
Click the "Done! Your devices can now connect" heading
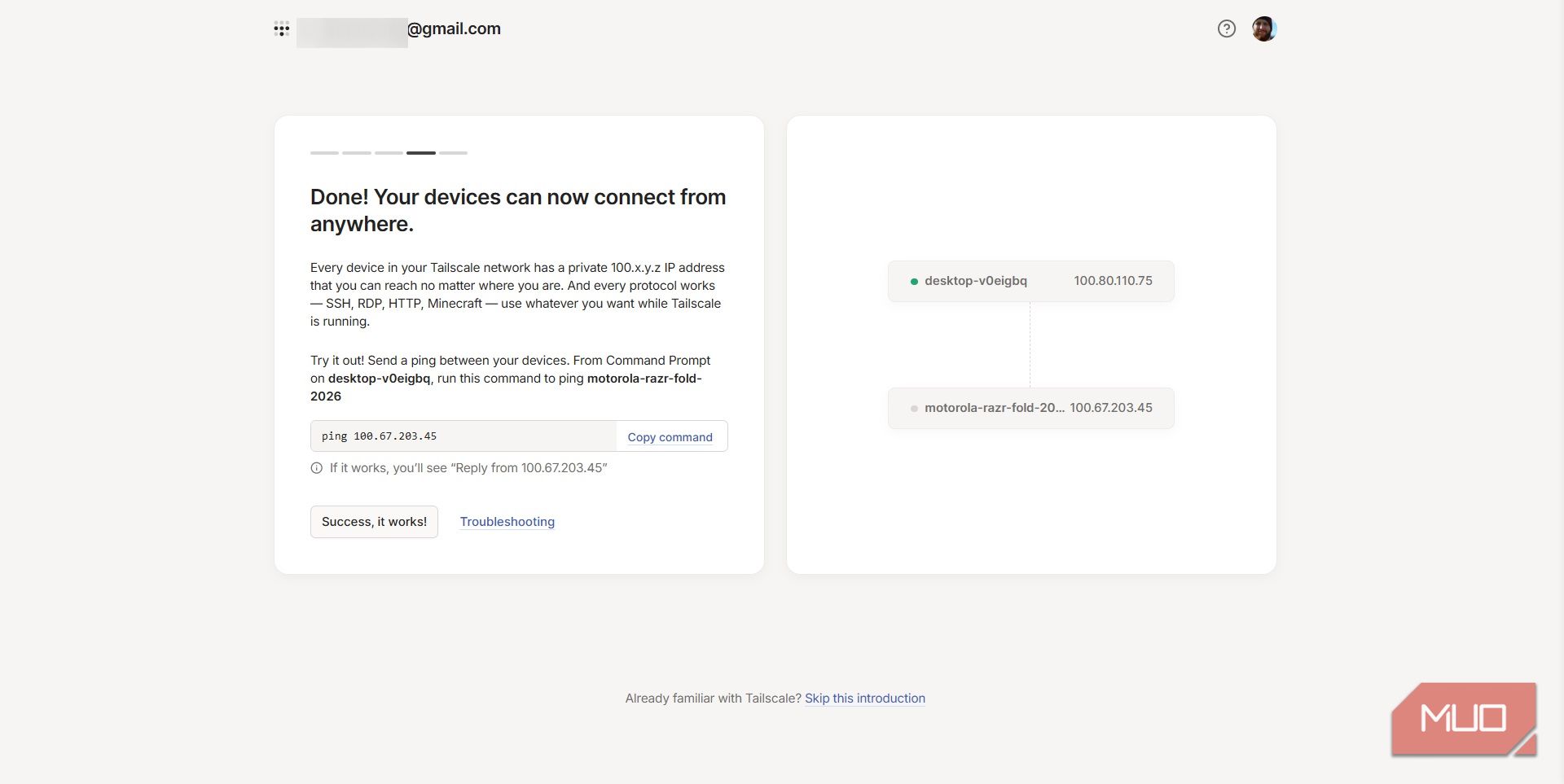pos(518,210)
